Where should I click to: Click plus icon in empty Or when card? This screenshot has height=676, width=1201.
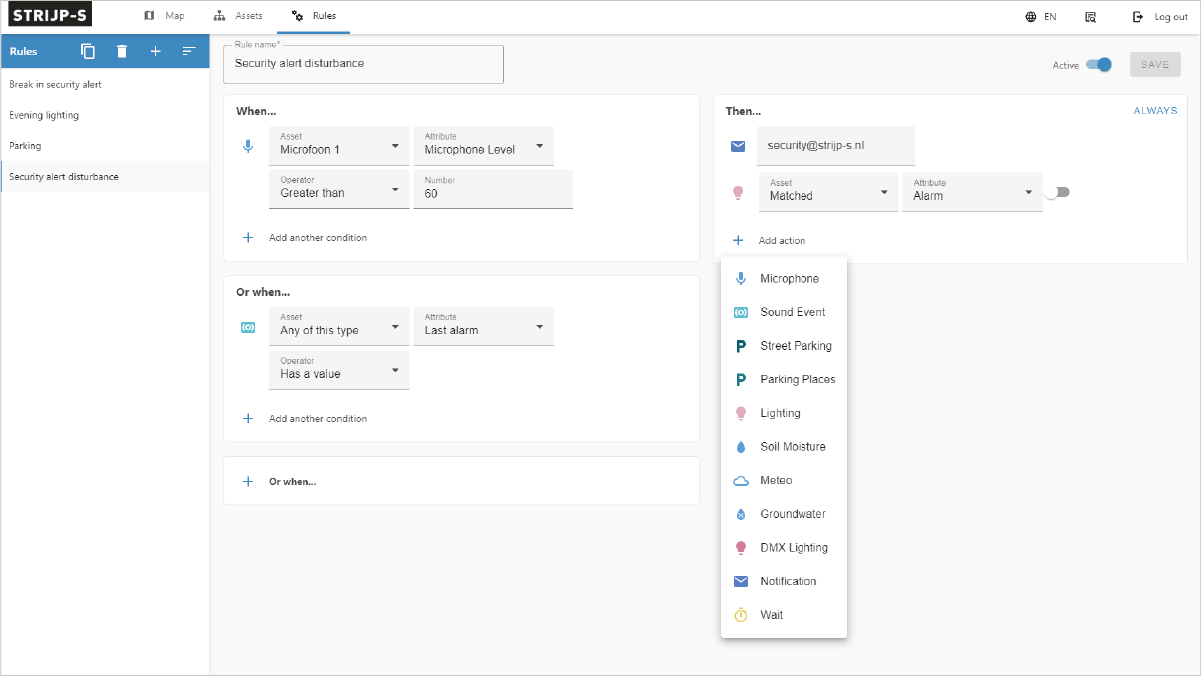point(249,481)
